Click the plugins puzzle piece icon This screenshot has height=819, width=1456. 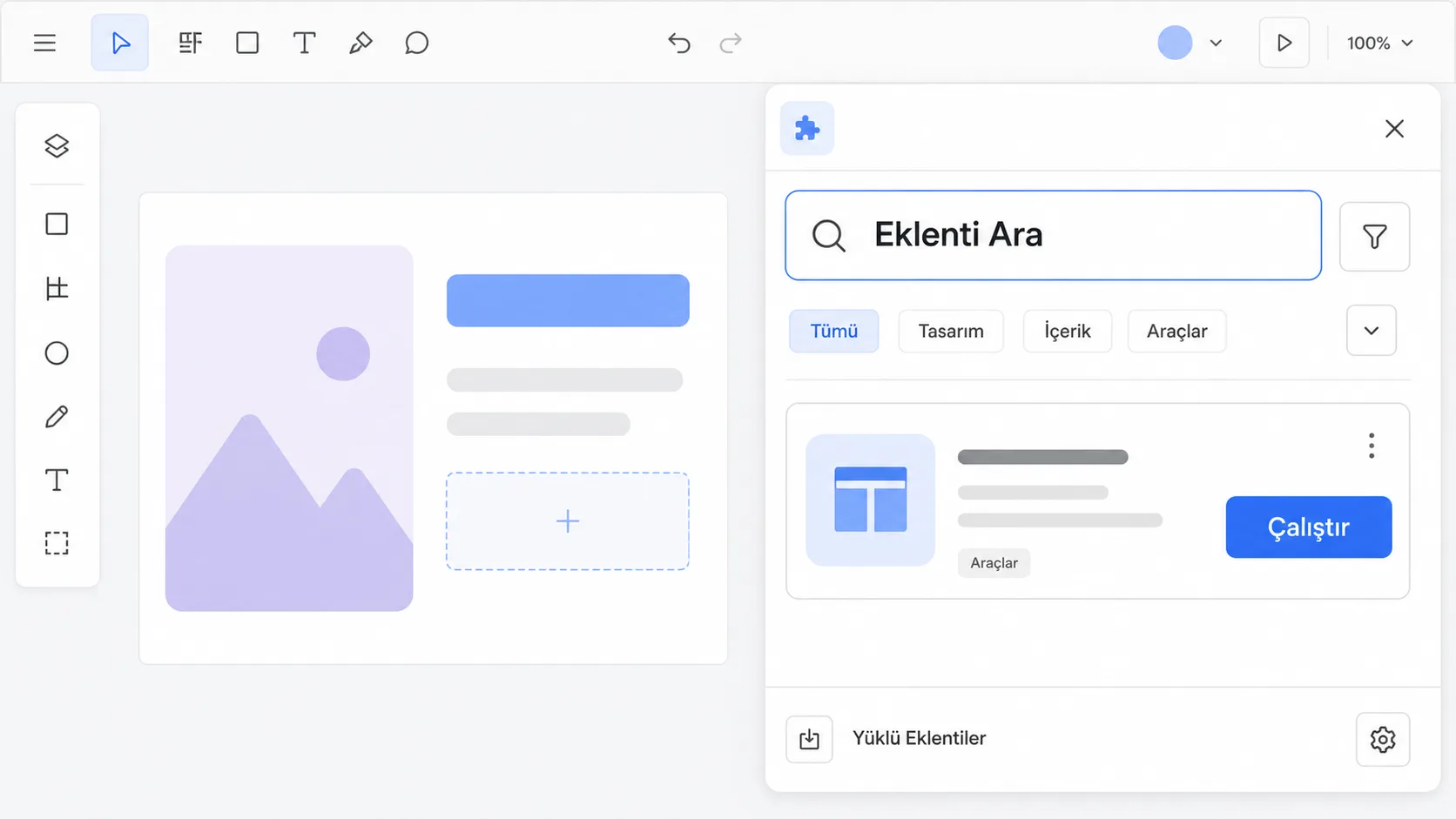click(x=807, y=128)
